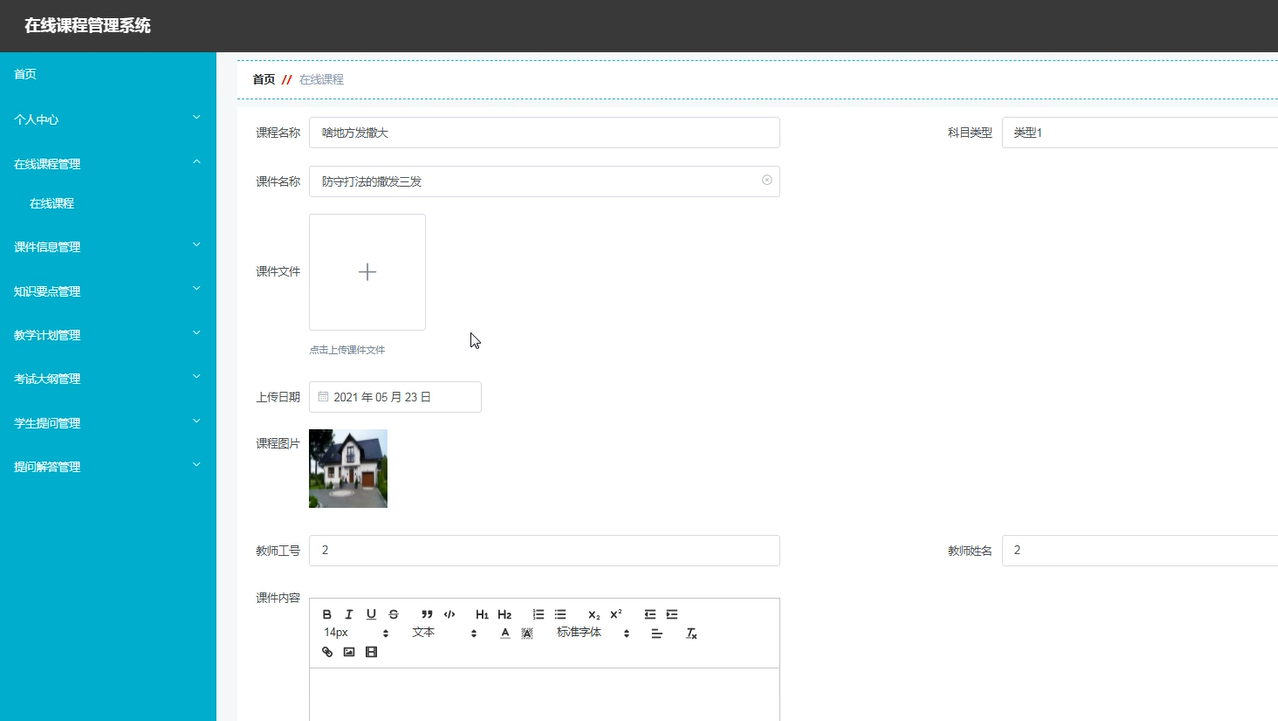Insert a code block in the editor
The width and height of the screenshot is (1278, 721).
449,614
